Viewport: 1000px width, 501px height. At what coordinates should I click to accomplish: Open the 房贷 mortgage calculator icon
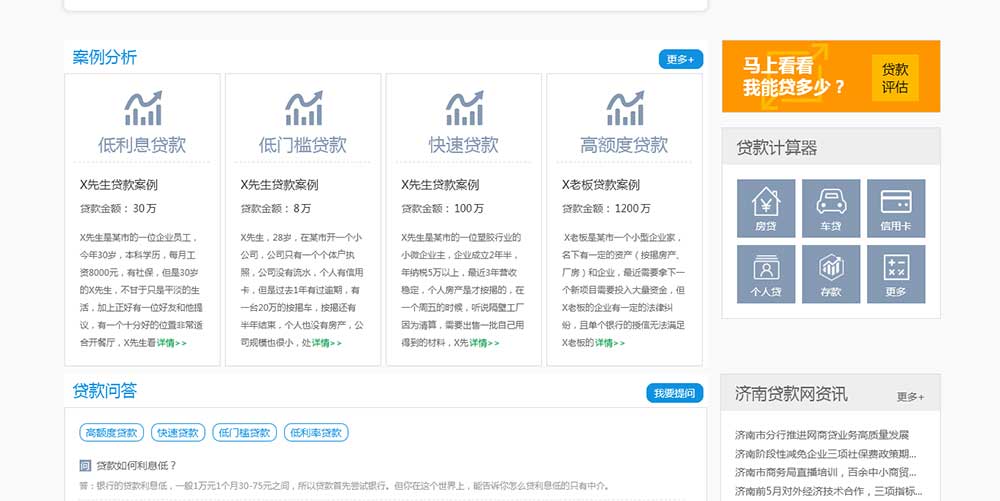click(766, 208)
